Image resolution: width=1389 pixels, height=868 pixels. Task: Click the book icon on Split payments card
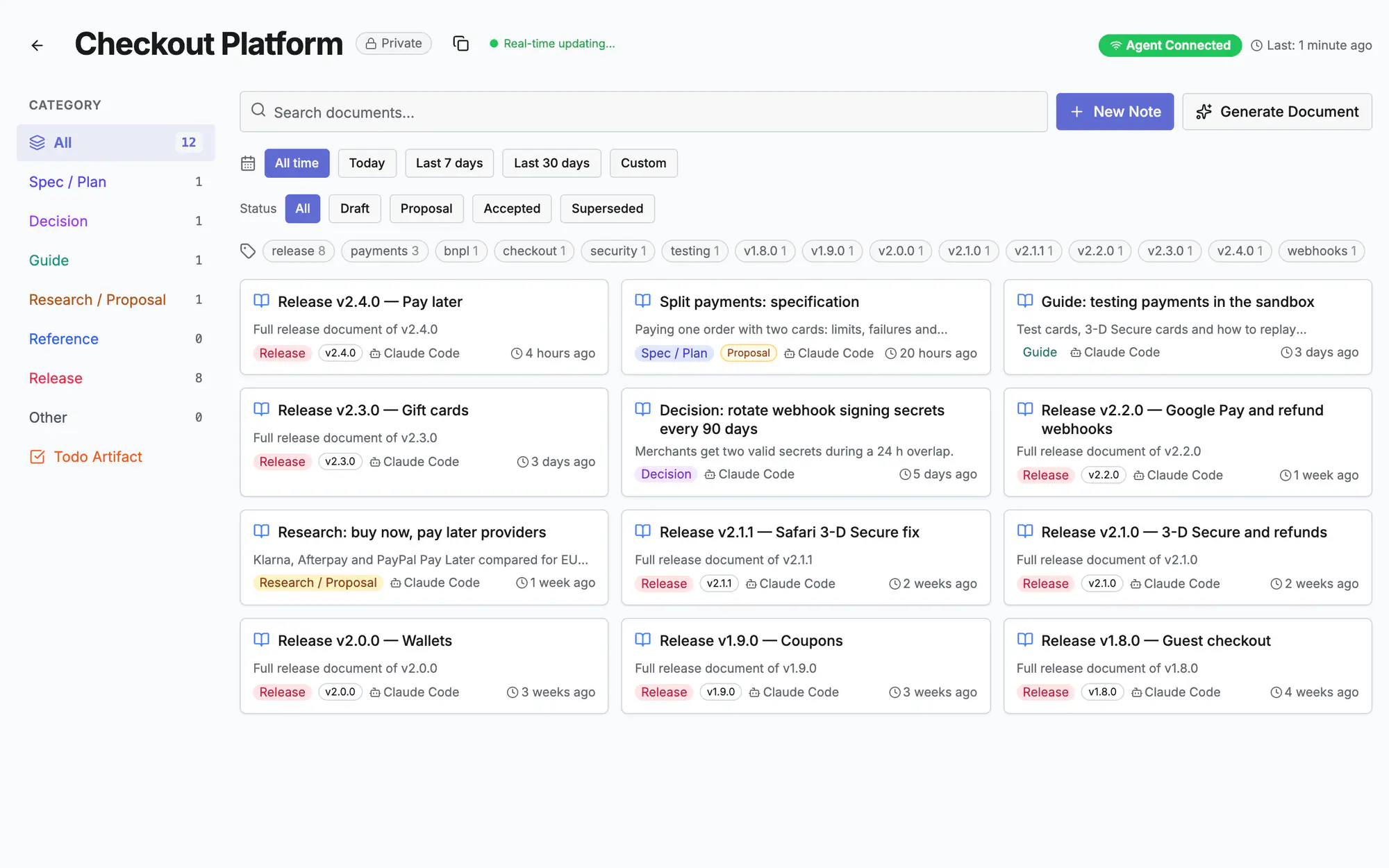[x=643, y=301]
